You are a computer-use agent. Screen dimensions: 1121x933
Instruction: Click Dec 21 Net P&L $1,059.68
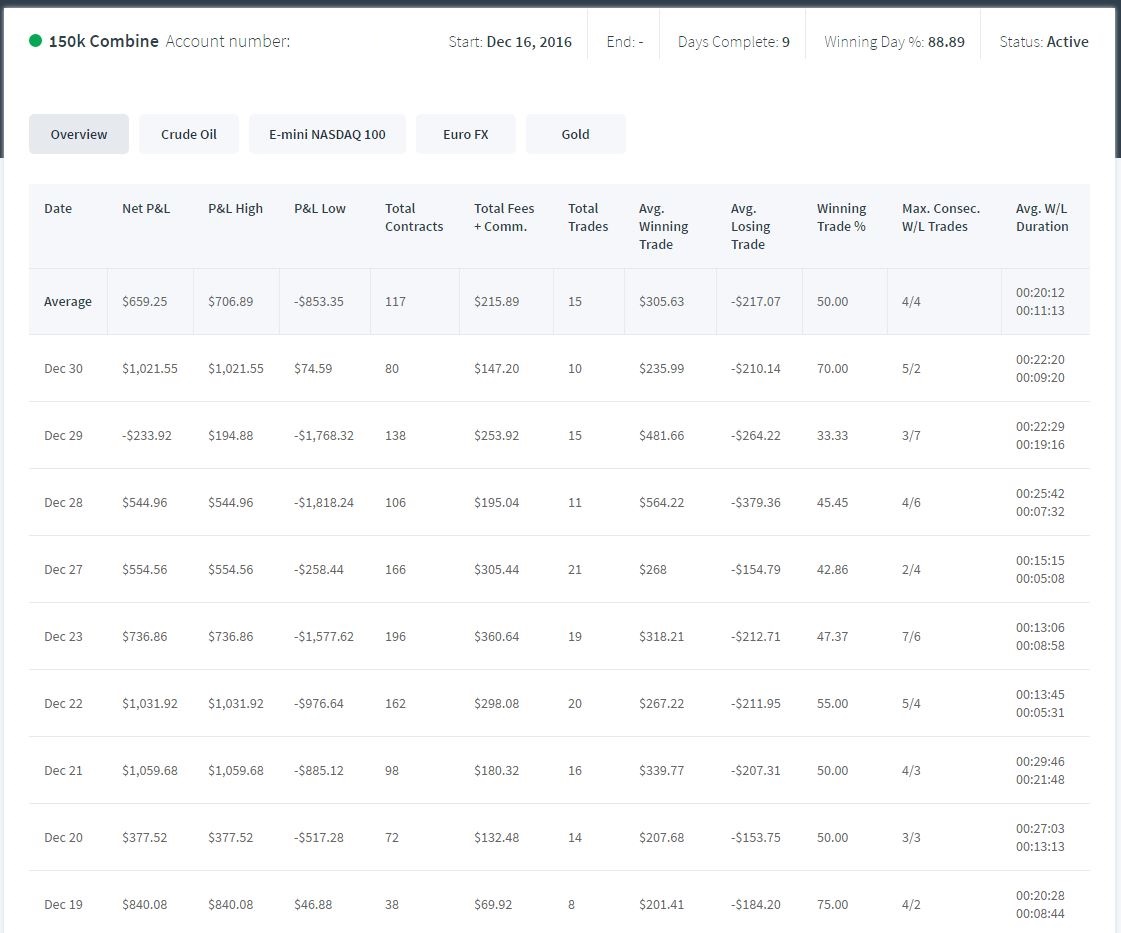point(149,771)
